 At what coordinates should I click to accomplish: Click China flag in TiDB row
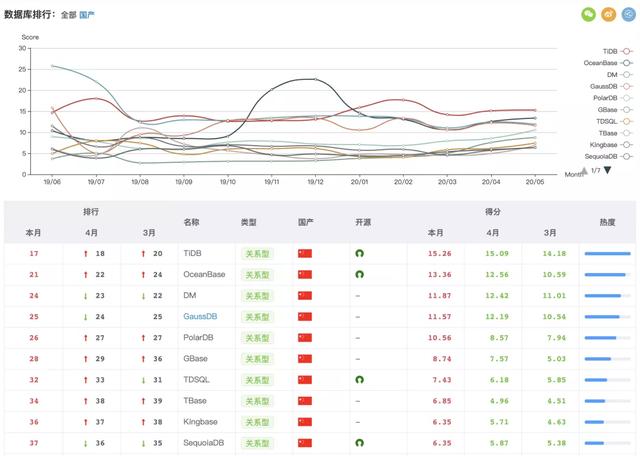(305, 254)
